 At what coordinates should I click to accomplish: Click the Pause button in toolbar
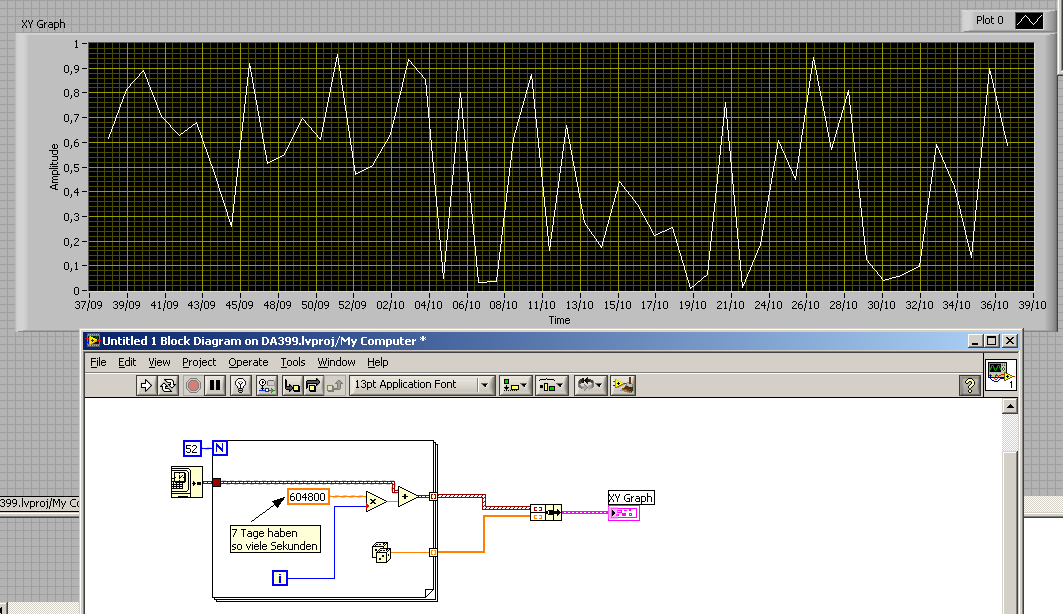click(215, 385)
